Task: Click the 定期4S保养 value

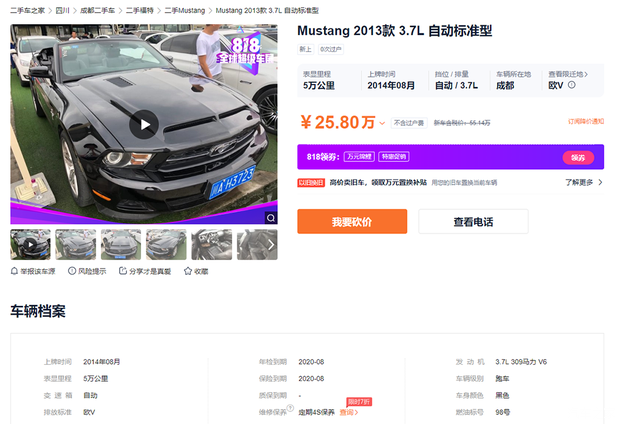Action: point(316,413)
